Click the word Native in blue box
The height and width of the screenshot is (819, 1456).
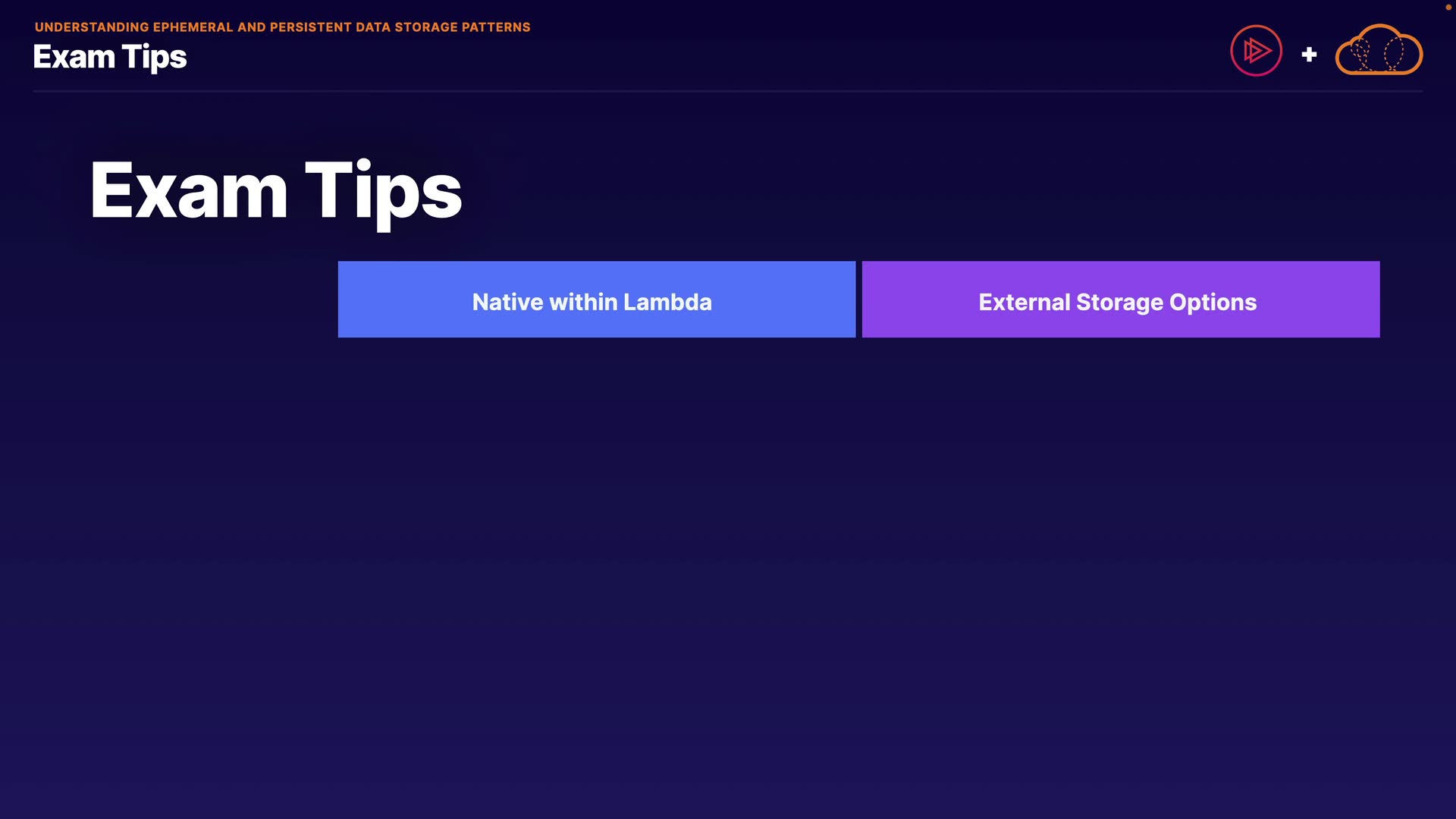[507, 302]
